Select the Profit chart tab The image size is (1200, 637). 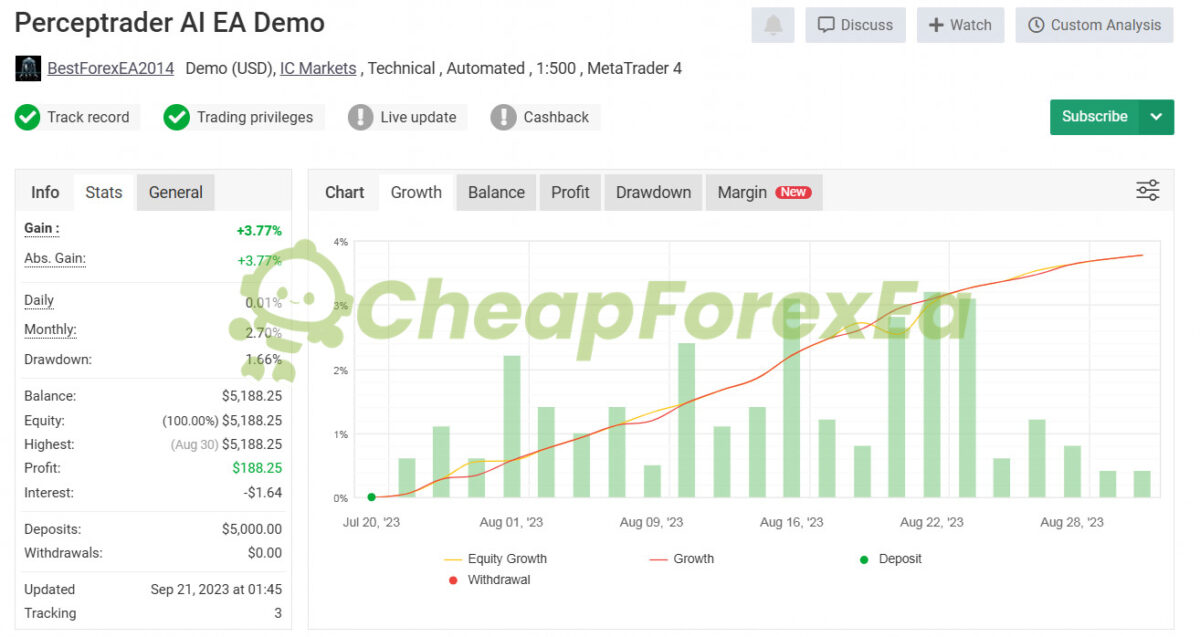tap(570, 192)
